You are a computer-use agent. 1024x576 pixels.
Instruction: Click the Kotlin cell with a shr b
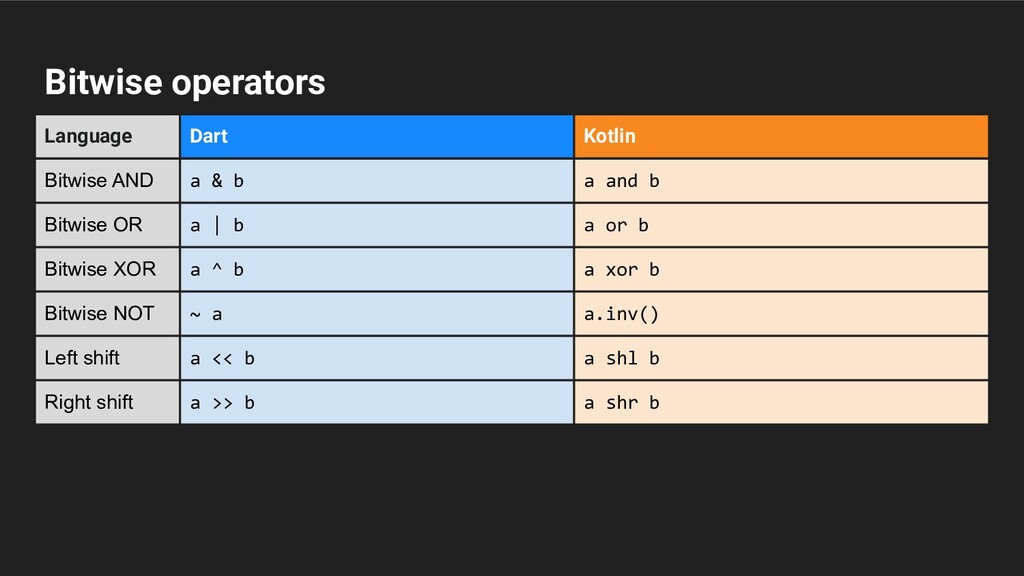(x=780, y=402)
